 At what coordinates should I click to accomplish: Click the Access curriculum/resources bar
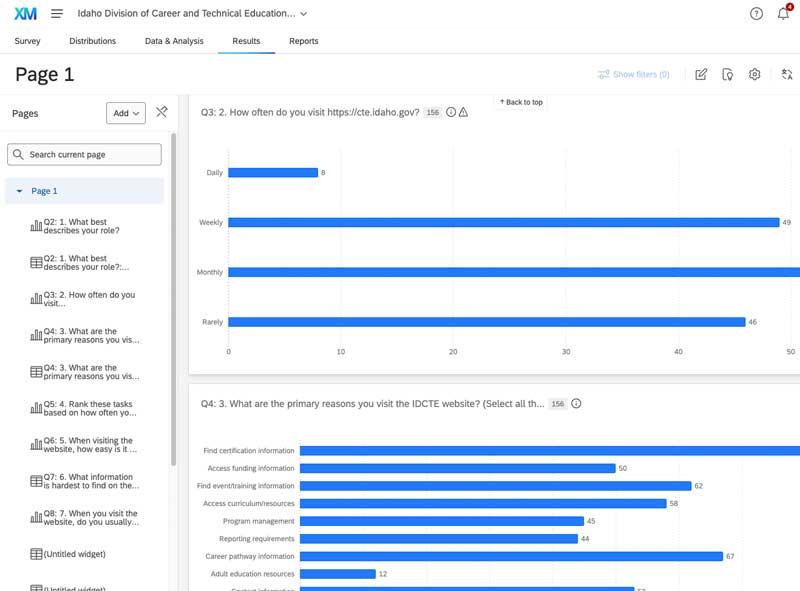coord(483,503)
